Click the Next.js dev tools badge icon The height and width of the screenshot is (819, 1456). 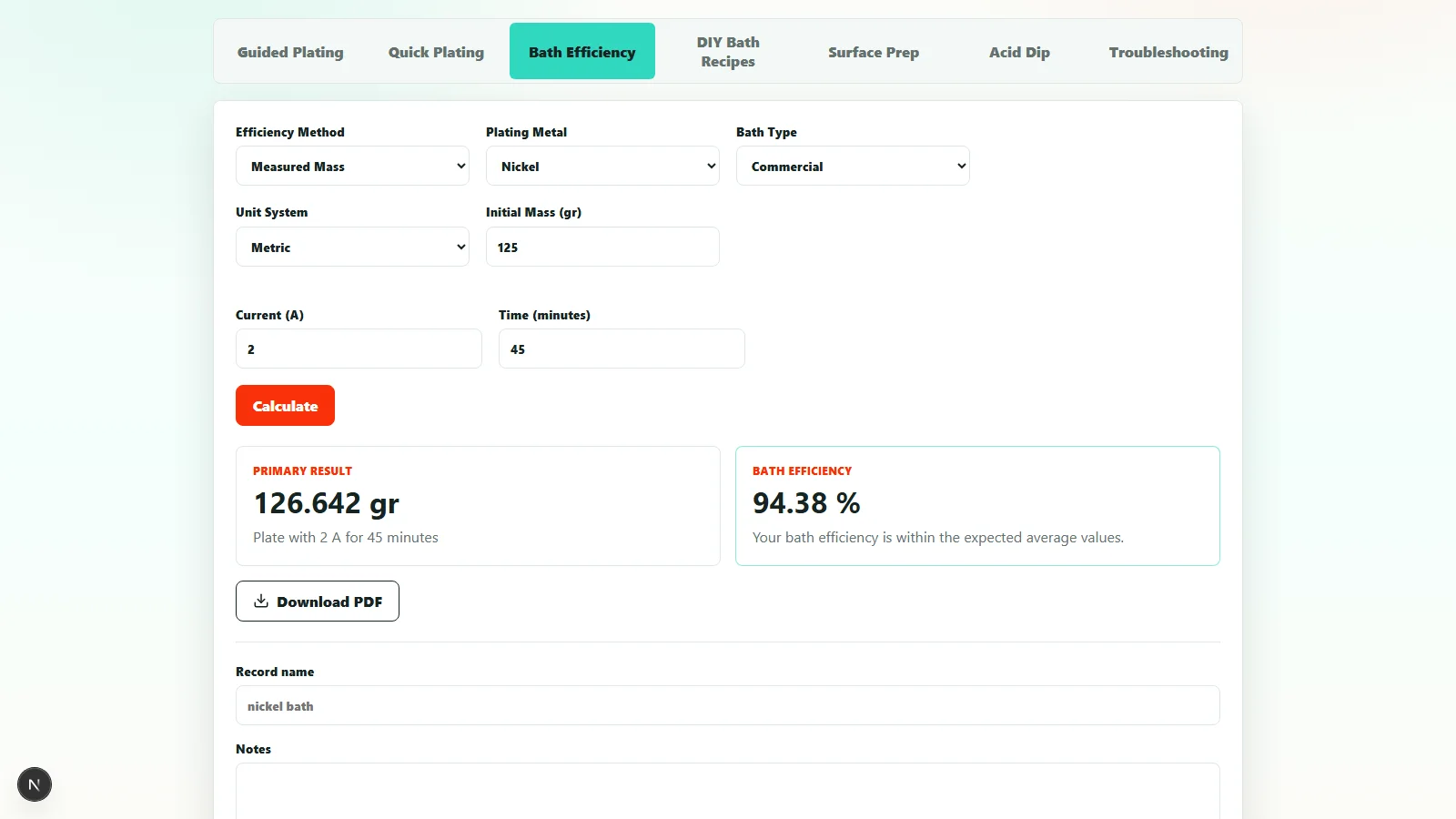35,784
